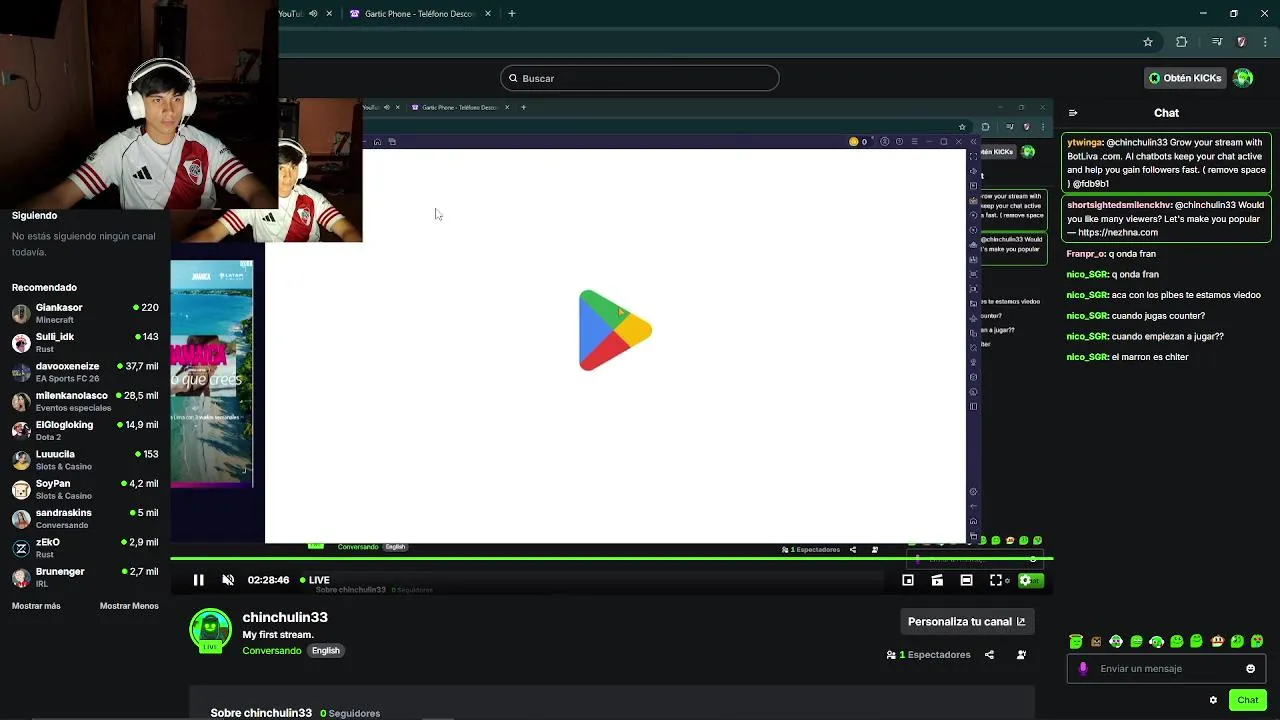
Task: Mute the YouTube tab audio icon
Action: coord(313,14)
